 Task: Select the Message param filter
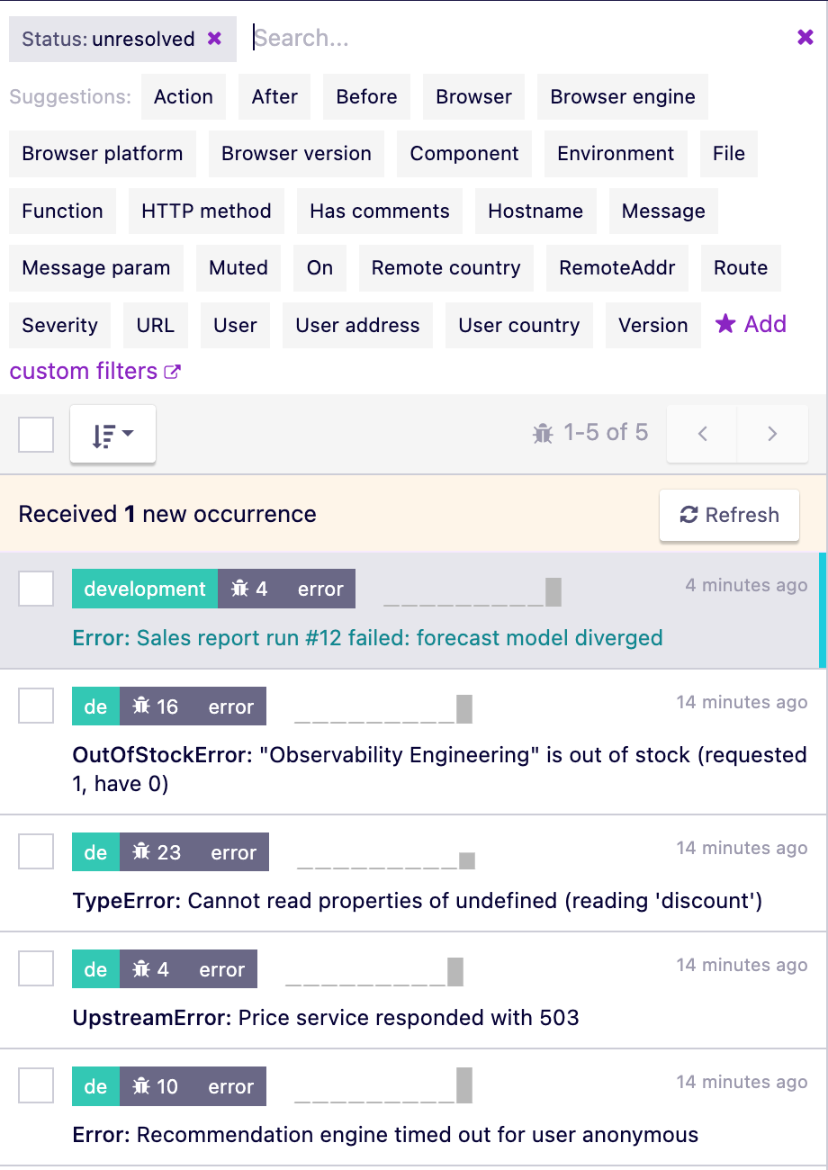coord(96,268)
